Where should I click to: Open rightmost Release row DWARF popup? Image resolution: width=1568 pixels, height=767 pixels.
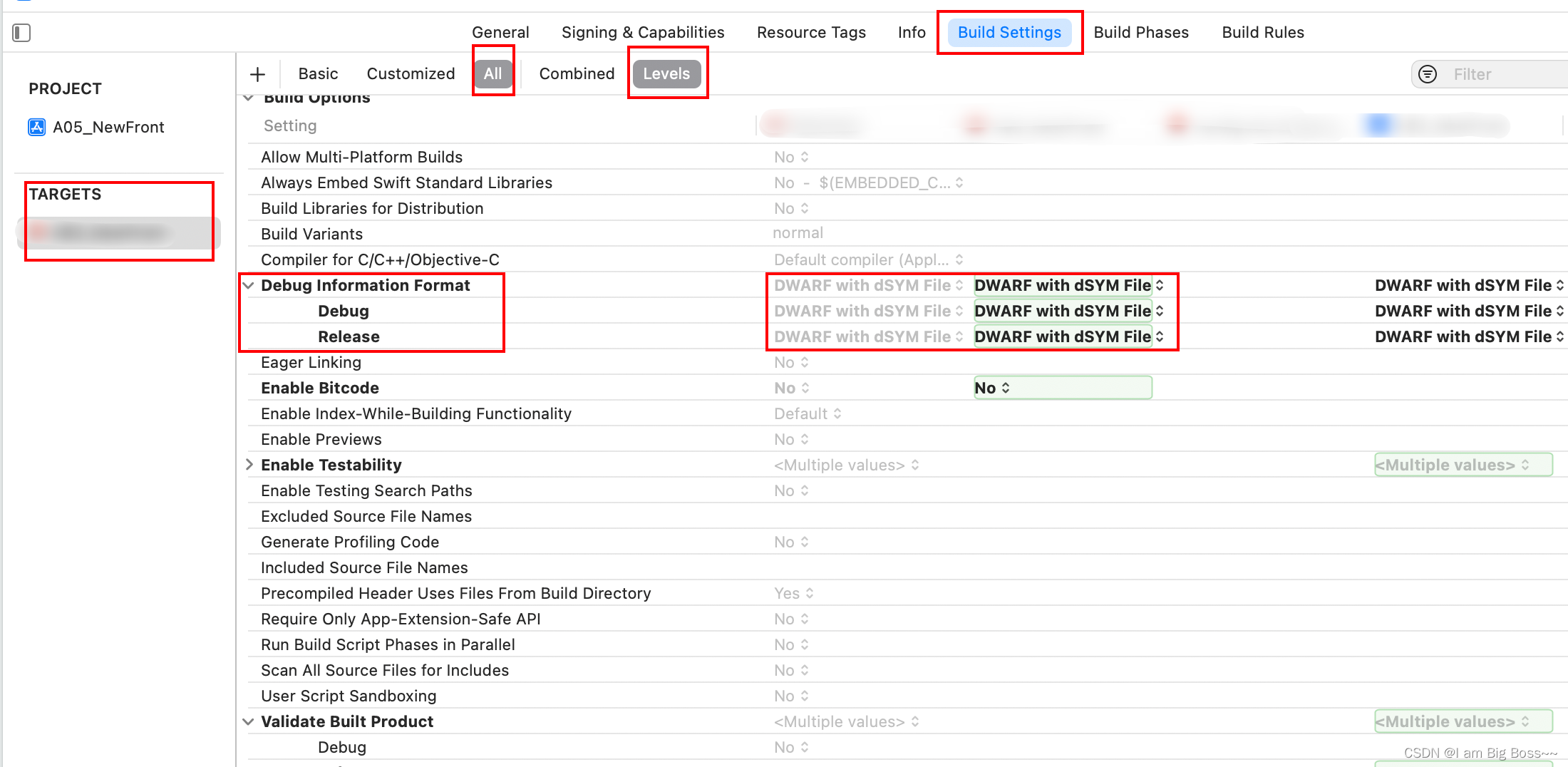click(x=1469, y=337)
